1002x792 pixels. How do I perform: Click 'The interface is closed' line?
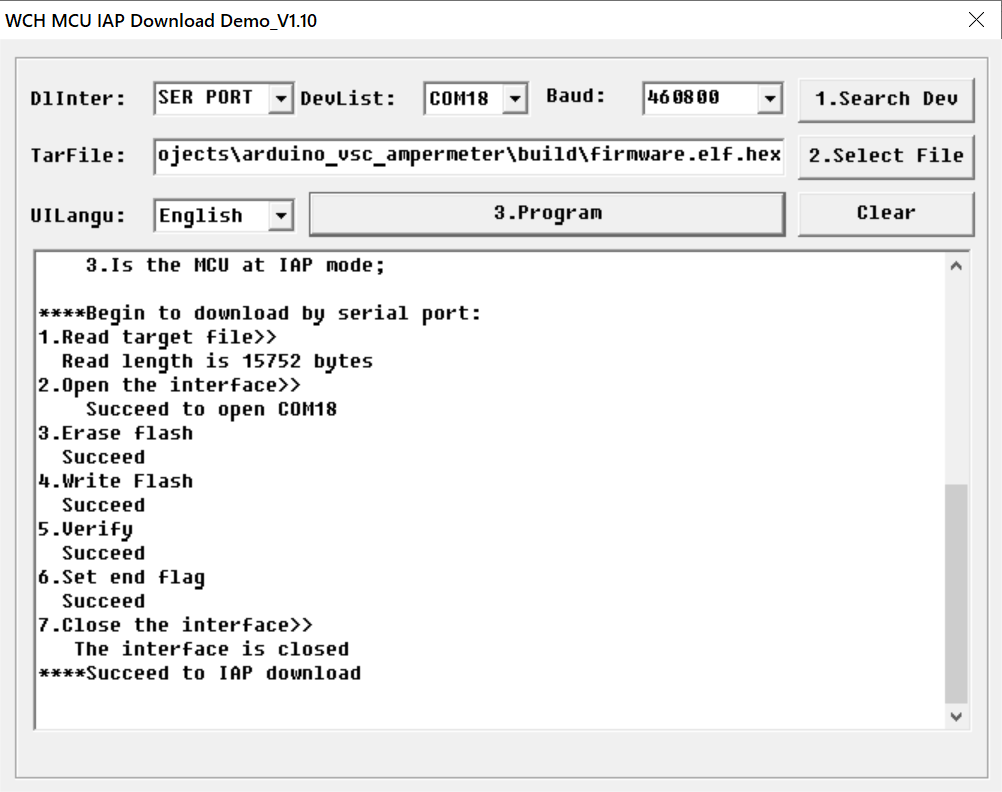pyautogui.click(x=212, y=649)
